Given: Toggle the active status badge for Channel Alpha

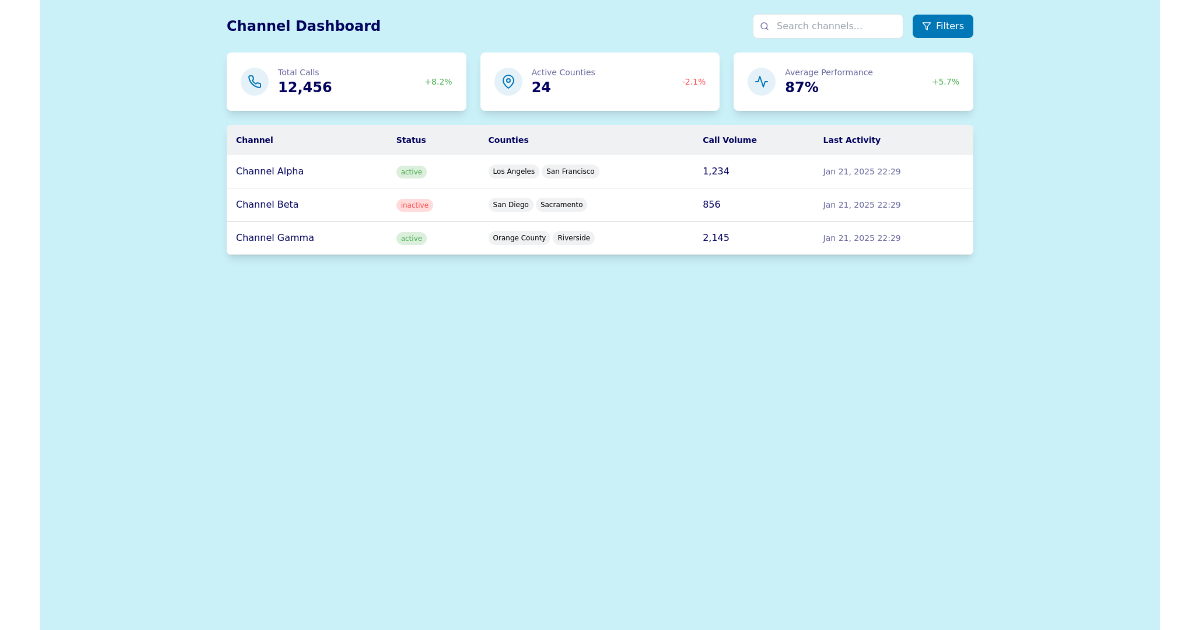Looking at the screenshot, I should click(411, 171).
